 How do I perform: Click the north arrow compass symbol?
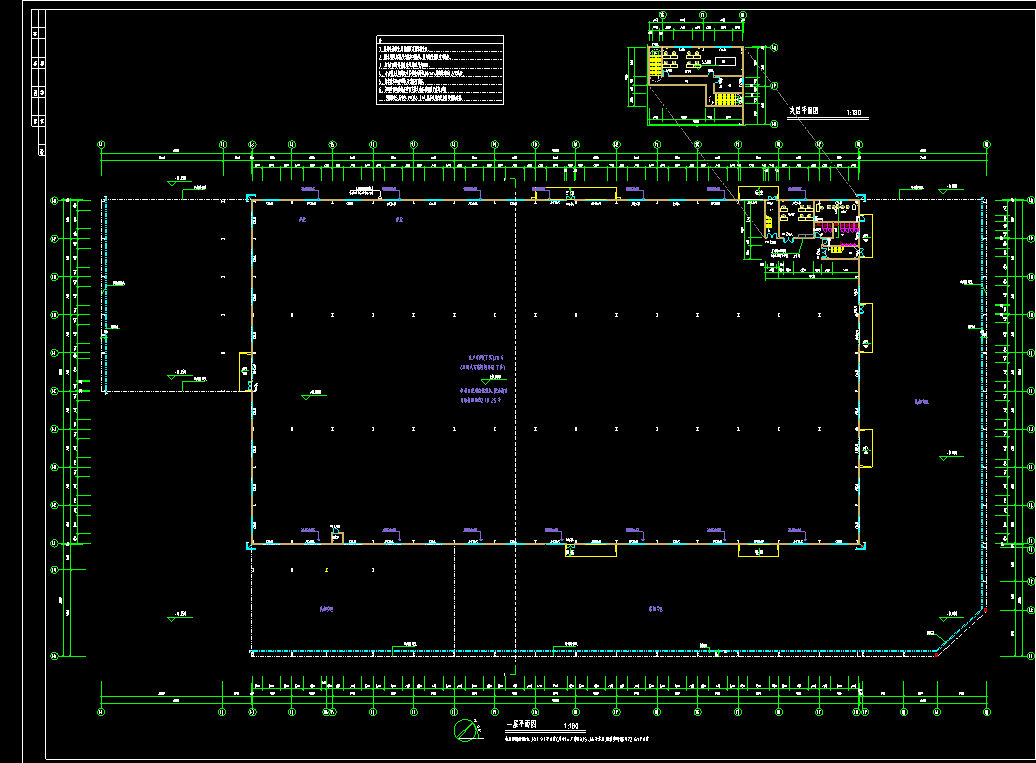tap(466, 730)
